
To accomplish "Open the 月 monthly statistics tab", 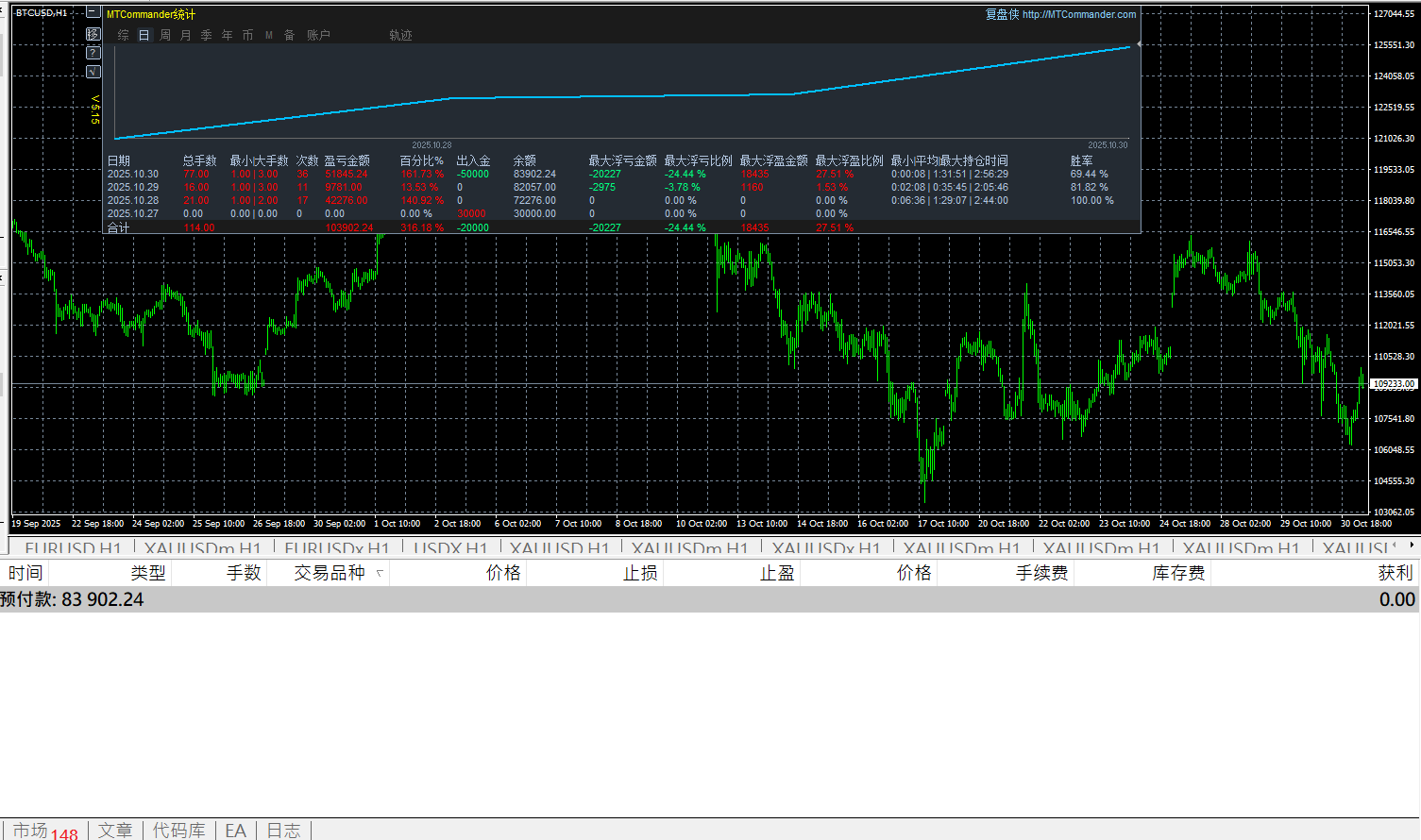I will point(185,35).
